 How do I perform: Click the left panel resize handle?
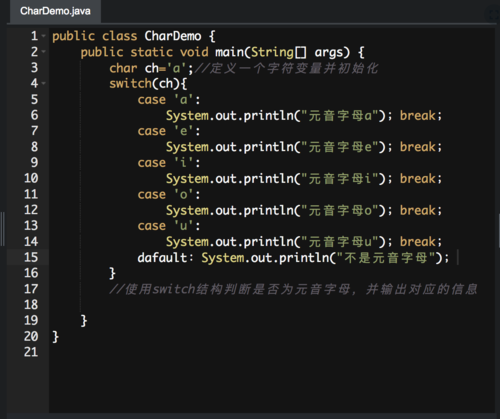3,229
